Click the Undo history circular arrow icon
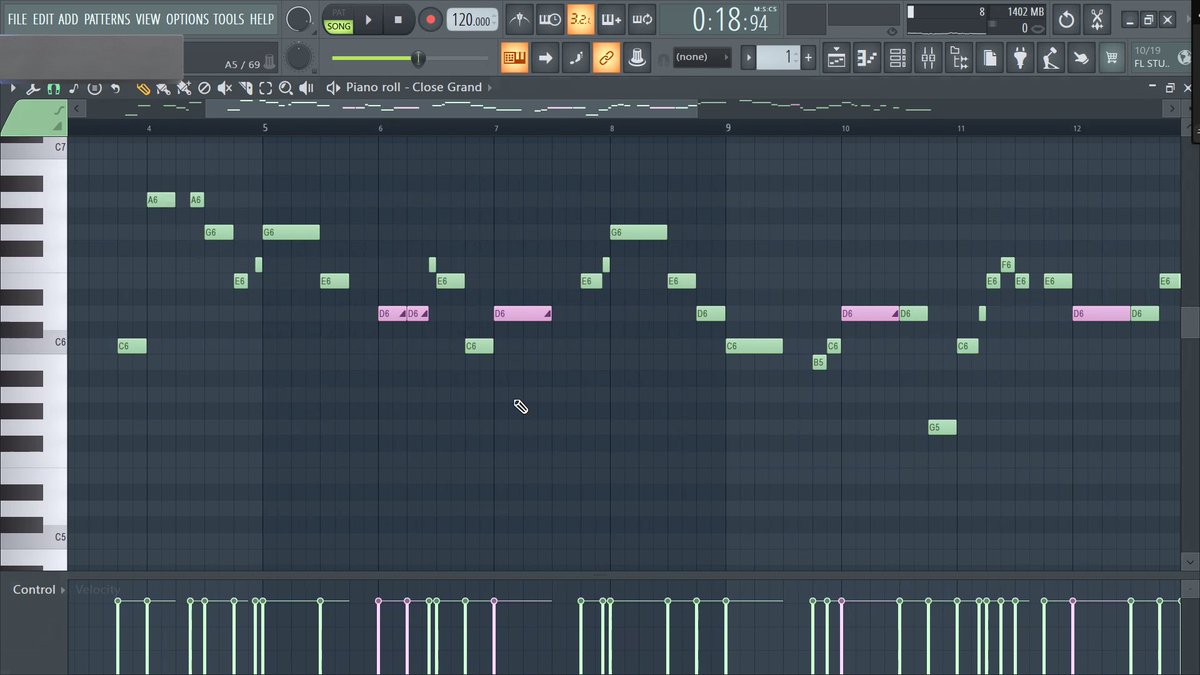 point(1067,19)
